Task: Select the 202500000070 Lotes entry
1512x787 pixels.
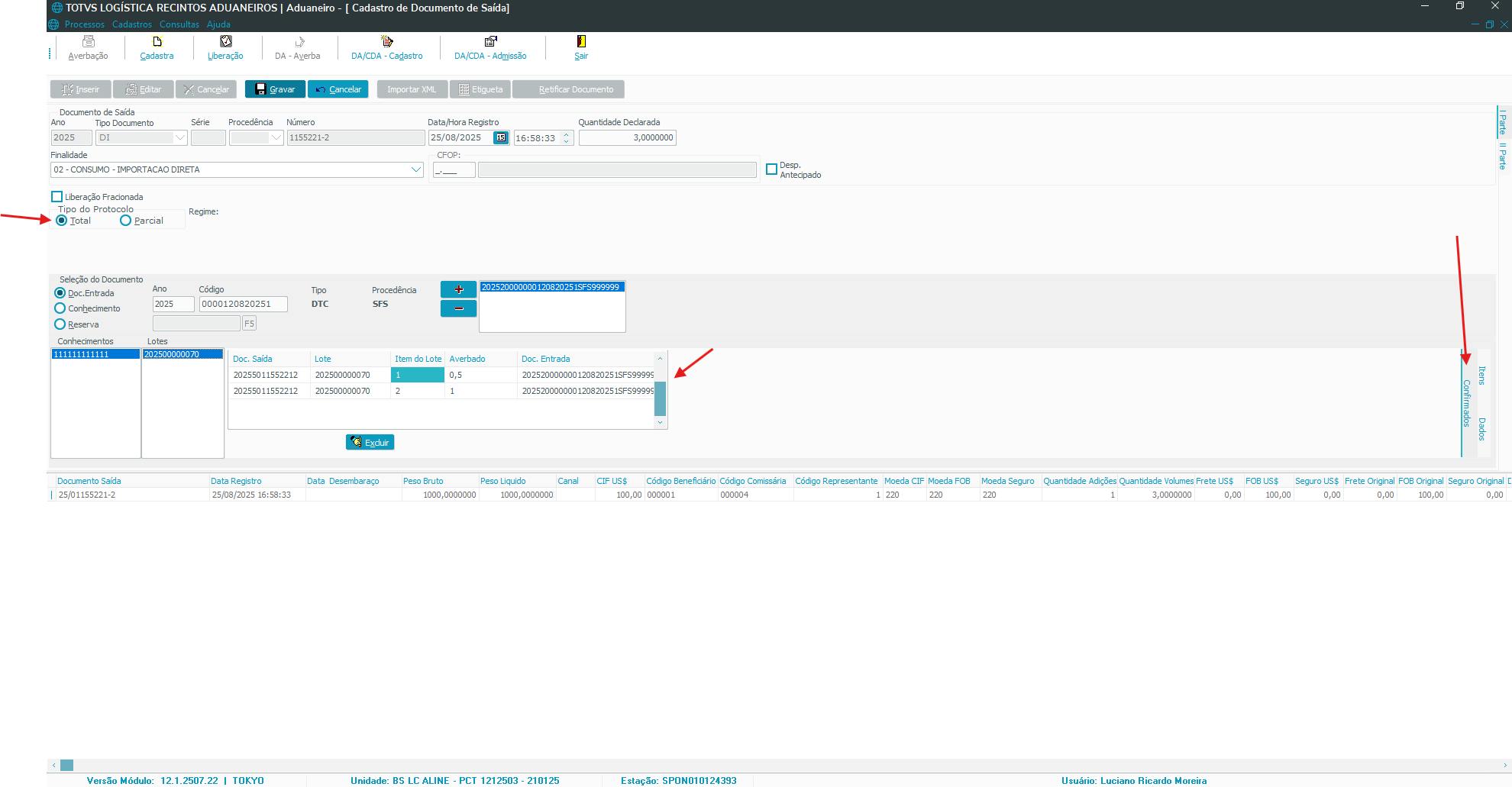Action: 183,354
